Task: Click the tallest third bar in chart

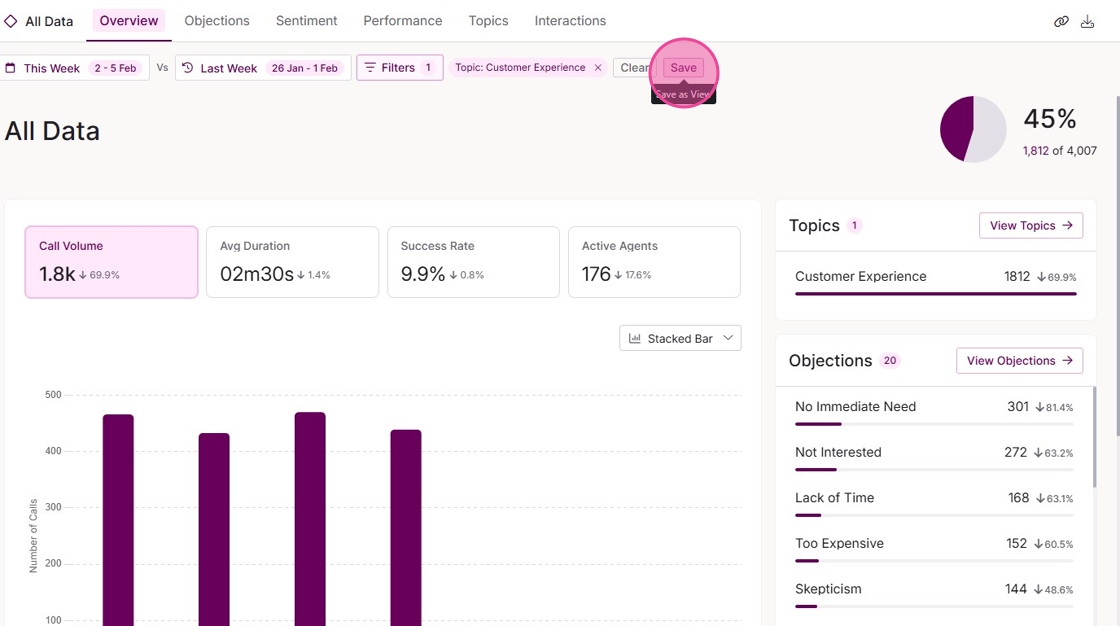Action: [310, 518]
